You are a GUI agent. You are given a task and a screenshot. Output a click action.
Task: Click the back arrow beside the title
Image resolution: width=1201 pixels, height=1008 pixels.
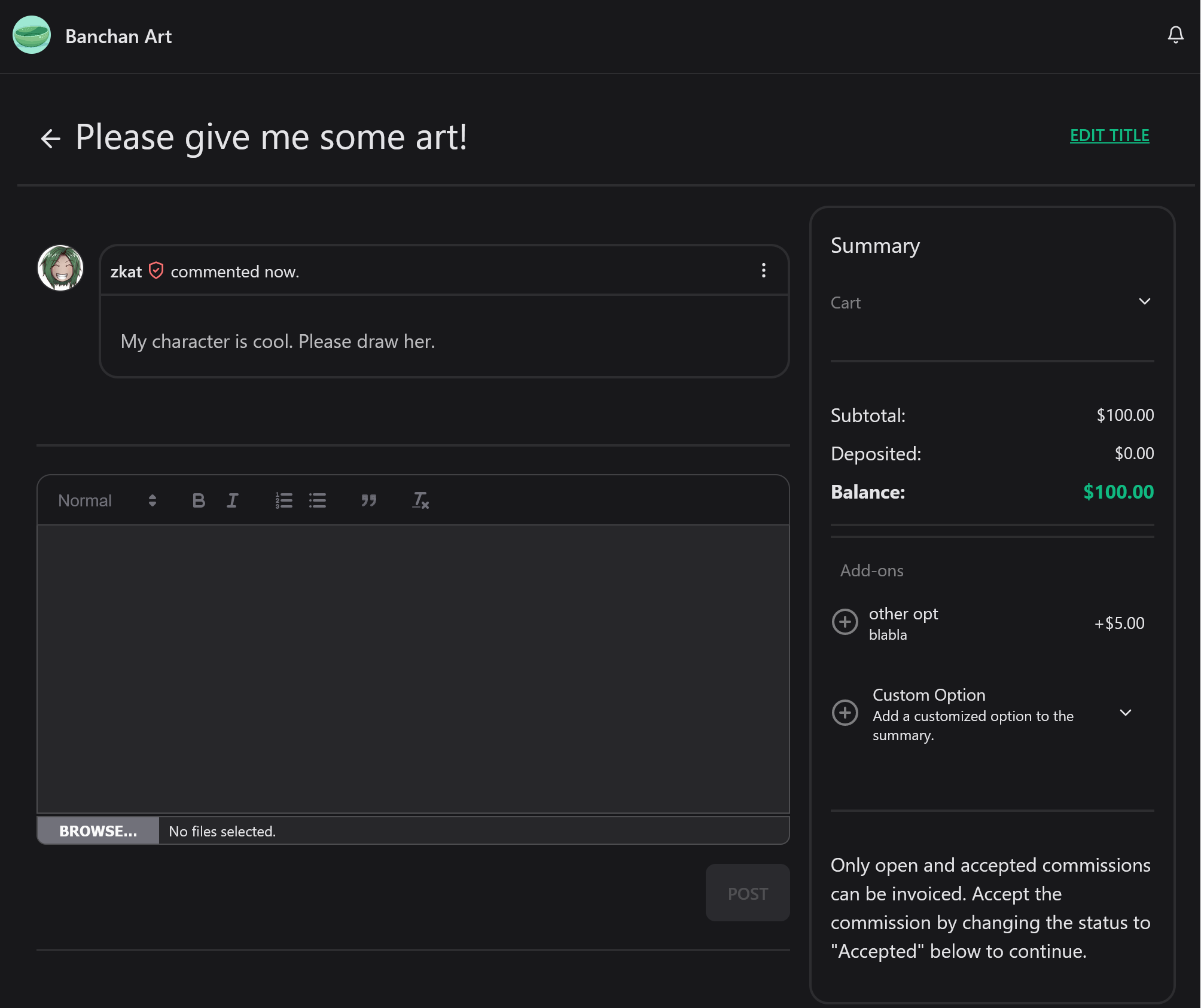[x=51, y=139]
